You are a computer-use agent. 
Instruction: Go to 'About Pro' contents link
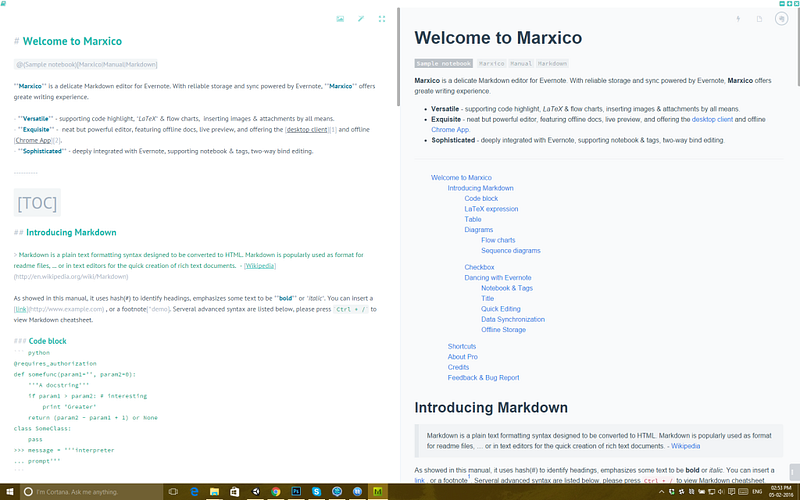463,357
